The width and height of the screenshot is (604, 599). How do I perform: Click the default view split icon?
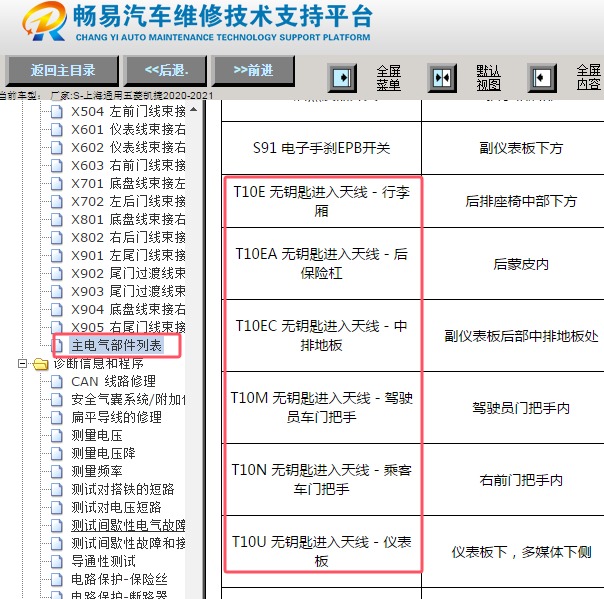pyautogui.click(x=442, y=78)
